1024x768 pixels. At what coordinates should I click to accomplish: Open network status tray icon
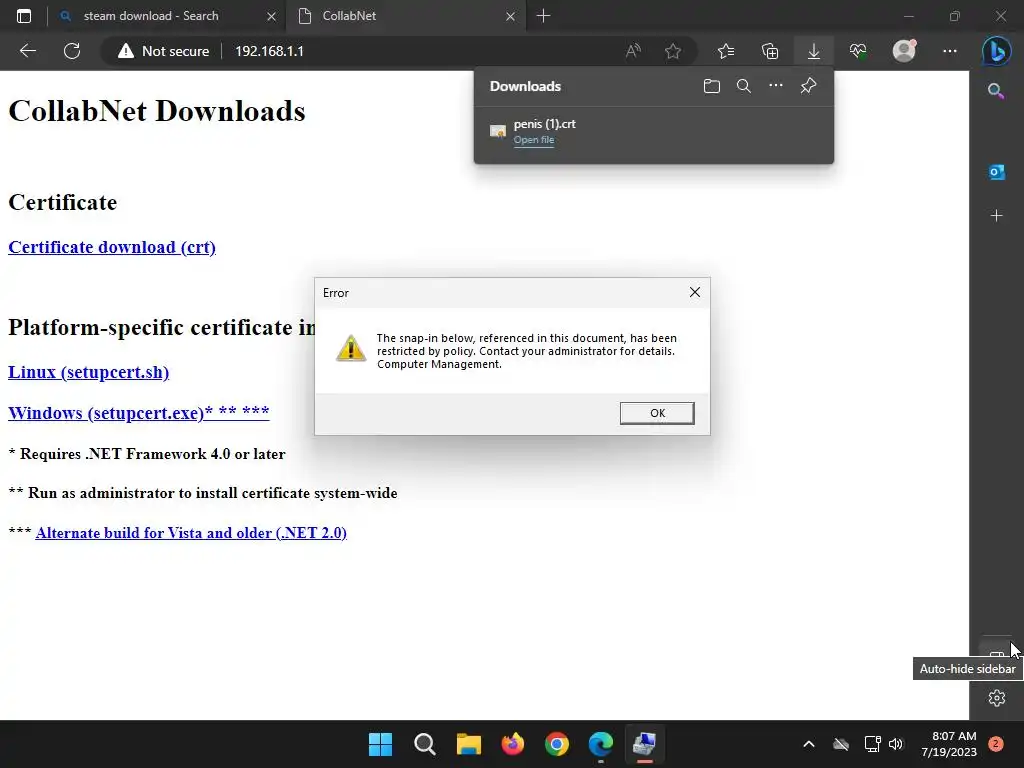[872, 744]
